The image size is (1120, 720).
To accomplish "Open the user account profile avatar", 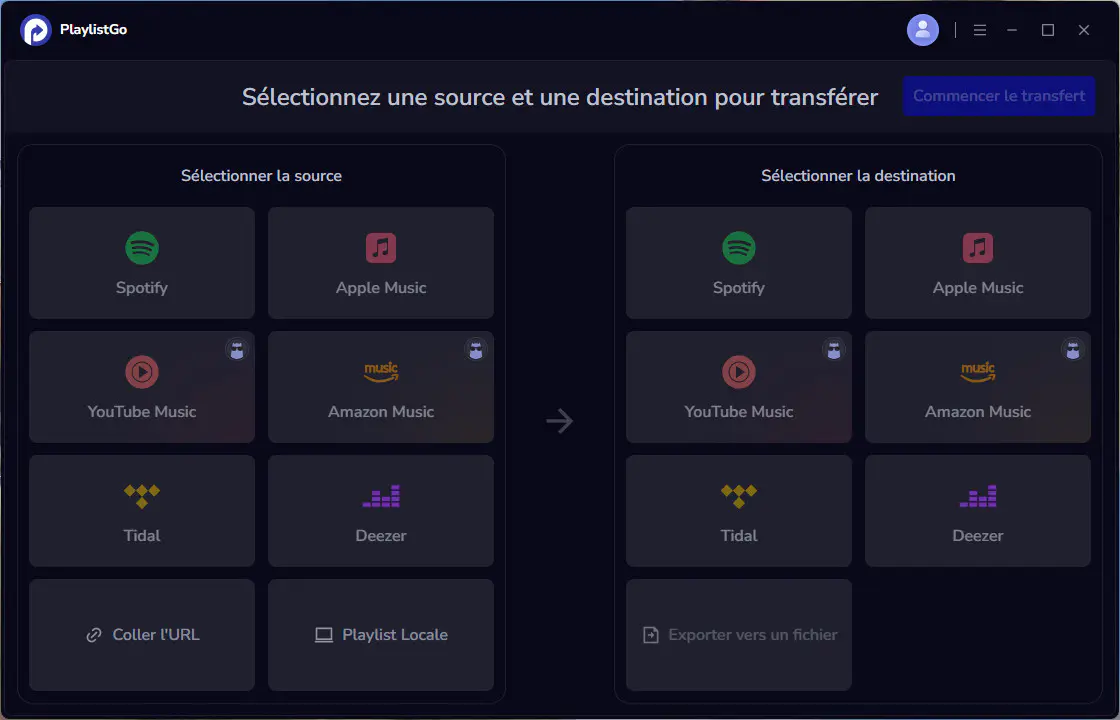I will 922,30.
